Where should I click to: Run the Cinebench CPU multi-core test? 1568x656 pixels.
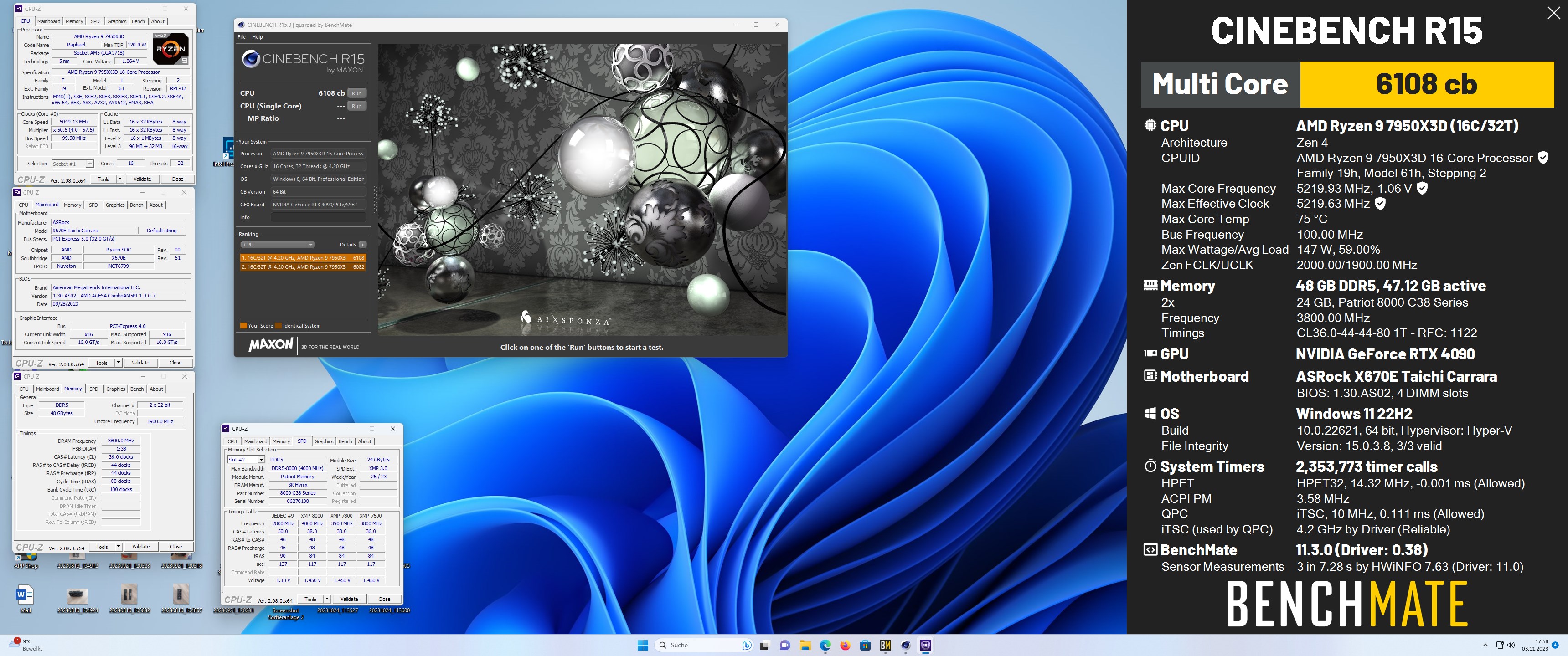point(357,93)
